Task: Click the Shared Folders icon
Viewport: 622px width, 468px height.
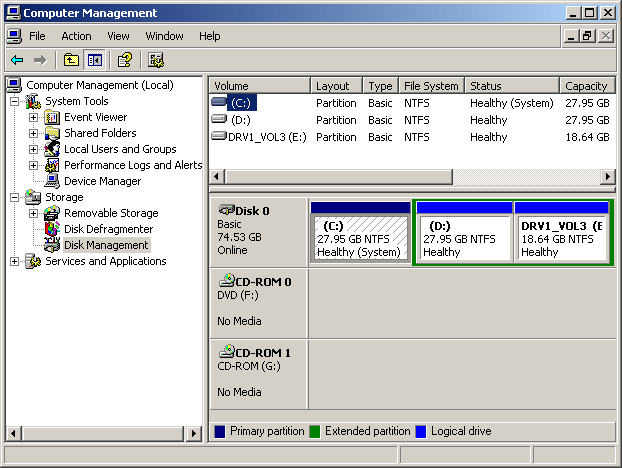Action: [x=52, y=133]
